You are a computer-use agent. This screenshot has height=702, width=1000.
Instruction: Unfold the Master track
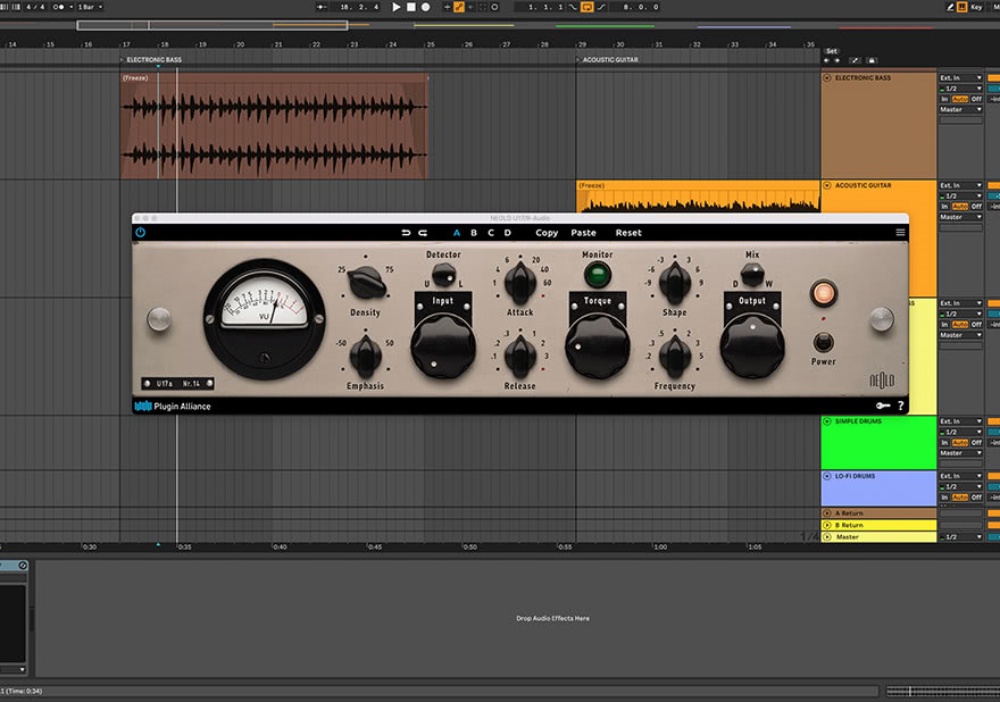(x=827, y=537)
